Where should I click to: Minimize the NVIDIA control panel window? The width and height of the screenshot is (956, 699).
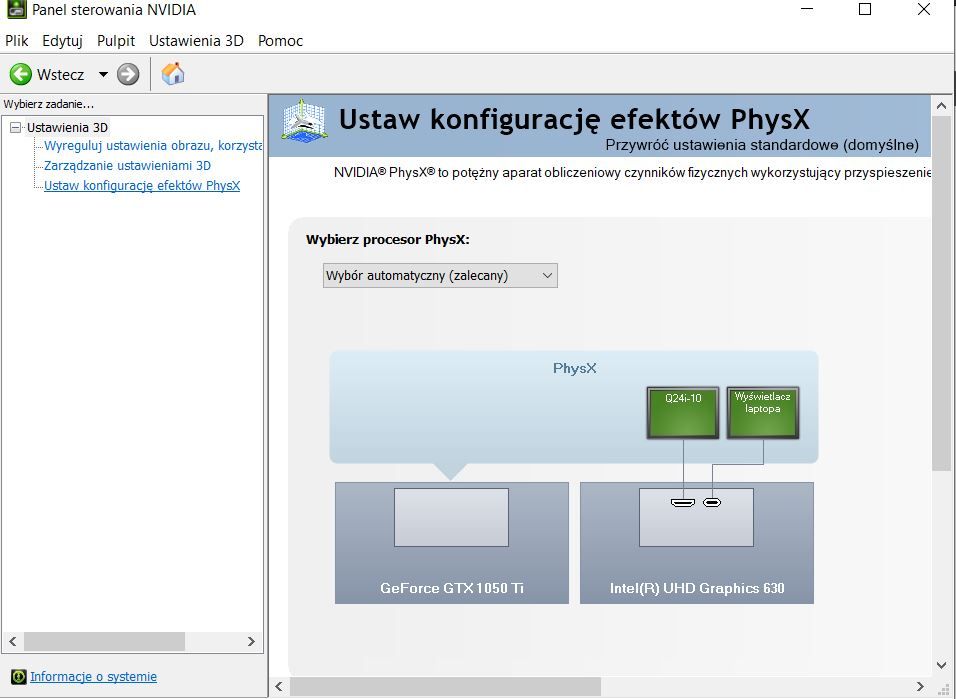click(x=807, y=9)
